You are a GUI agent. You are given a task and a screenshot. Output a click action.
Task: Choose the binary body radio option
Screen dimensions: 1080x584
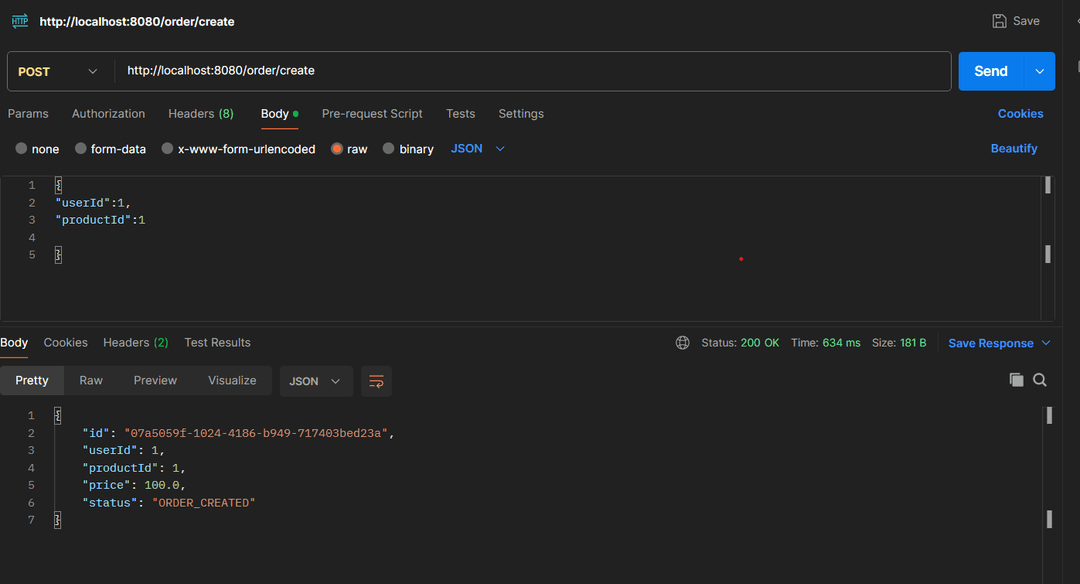[x=389, y=149]
